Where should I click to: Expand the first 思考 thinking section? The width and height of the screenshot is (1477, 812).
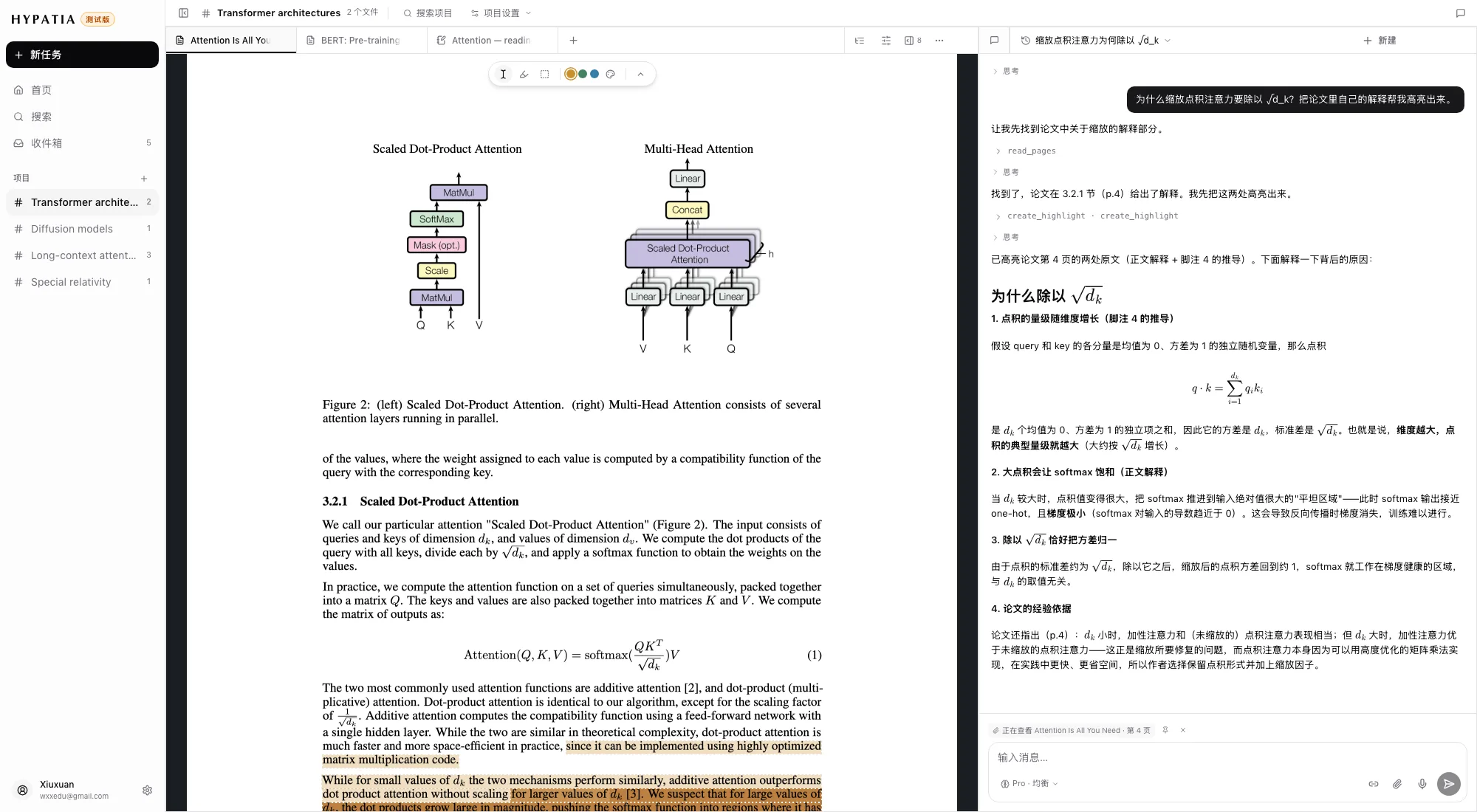click(x=1005, y=71)
